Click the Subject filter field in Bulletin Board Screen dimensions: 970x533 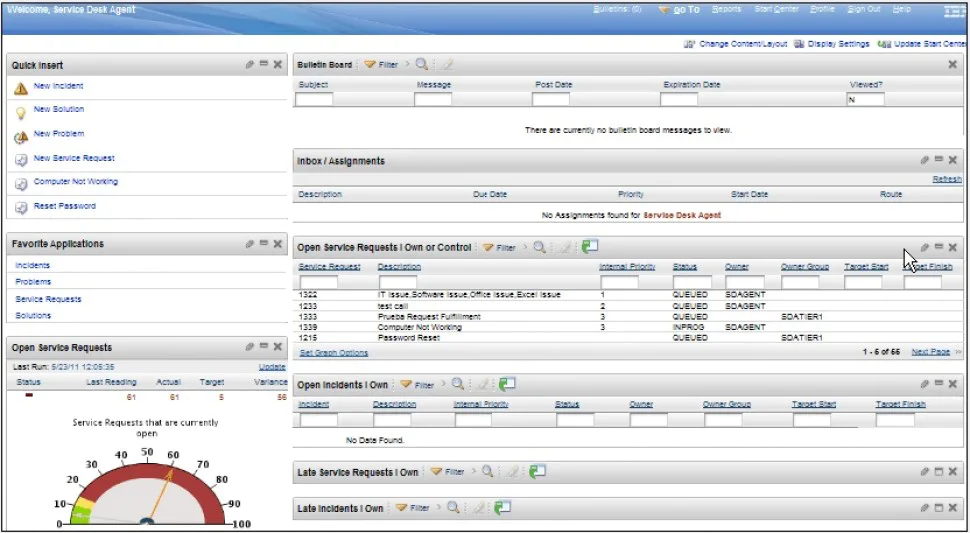click(x=315, y=99)
